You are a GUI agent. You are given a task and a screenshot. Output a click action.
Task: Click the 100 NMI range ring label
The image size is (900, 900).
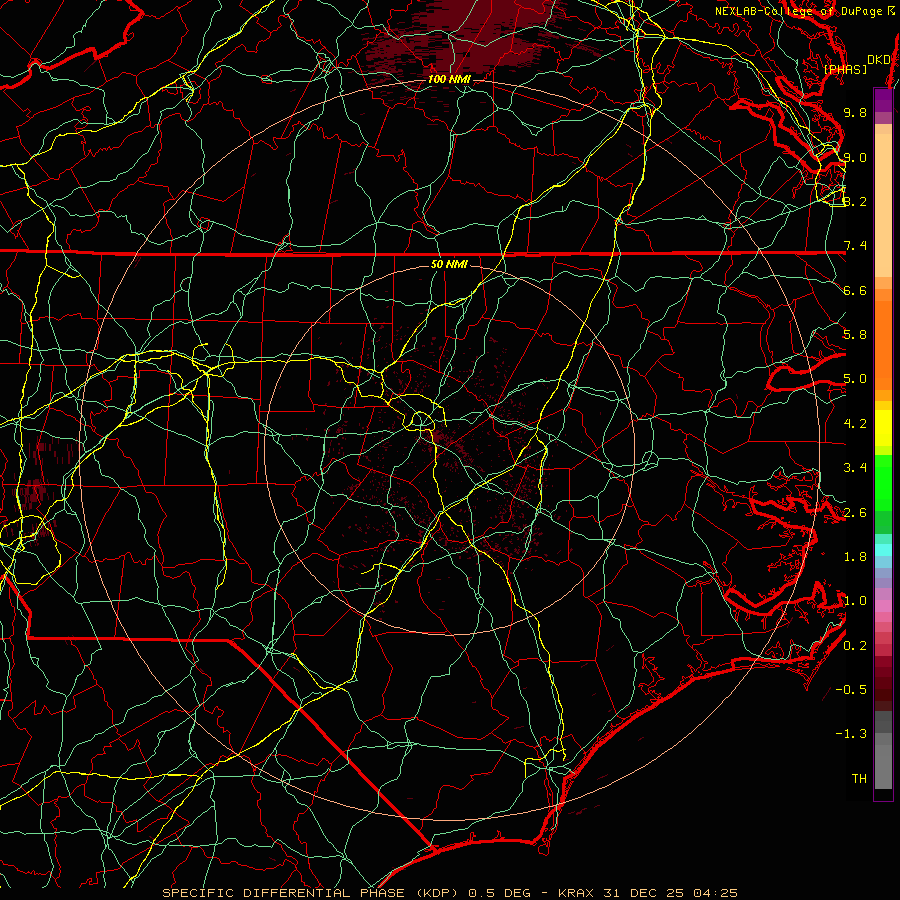pos(449,79)
